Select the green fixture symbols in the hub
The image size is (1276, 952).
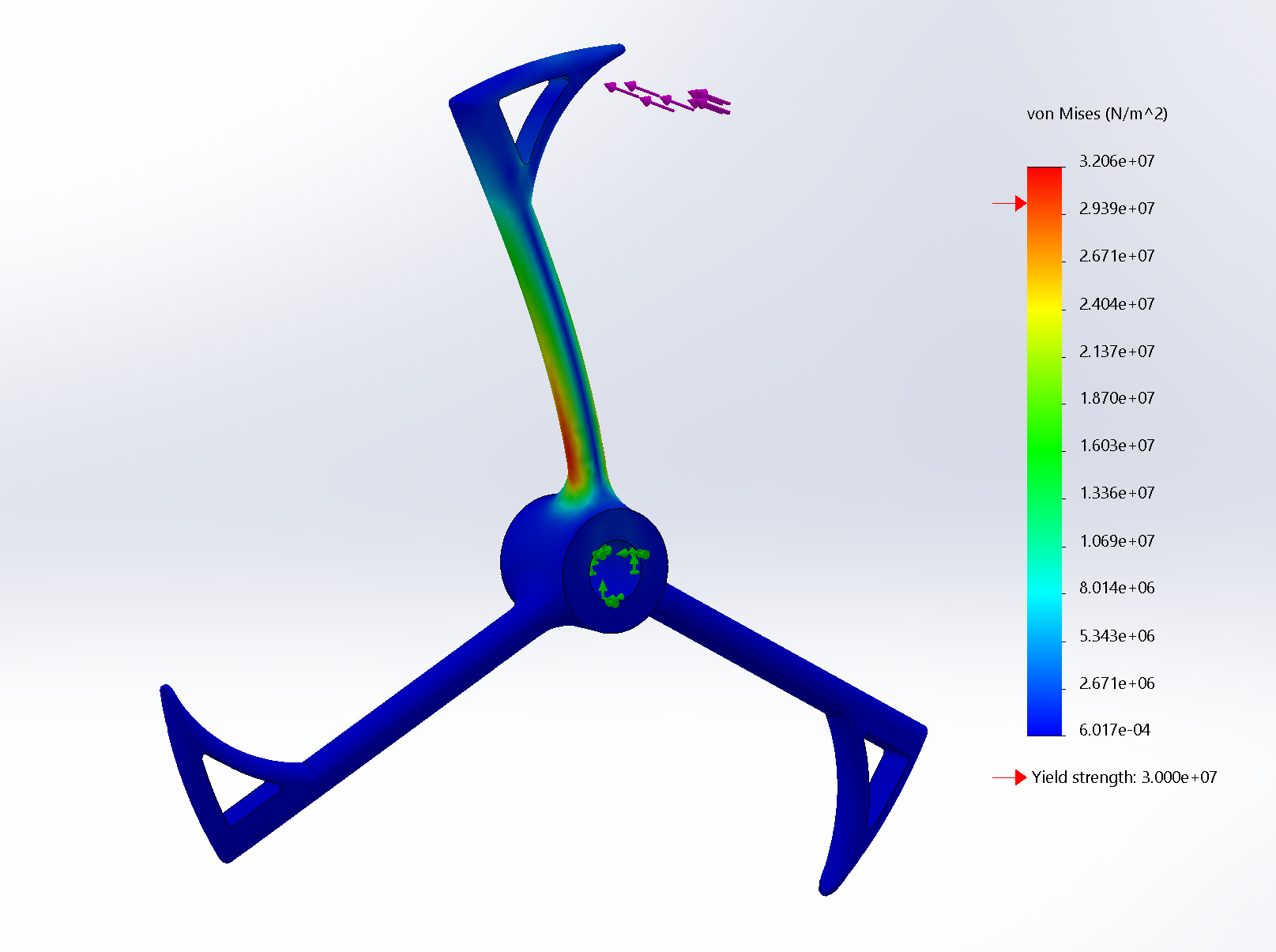click(x=617, y=574)
